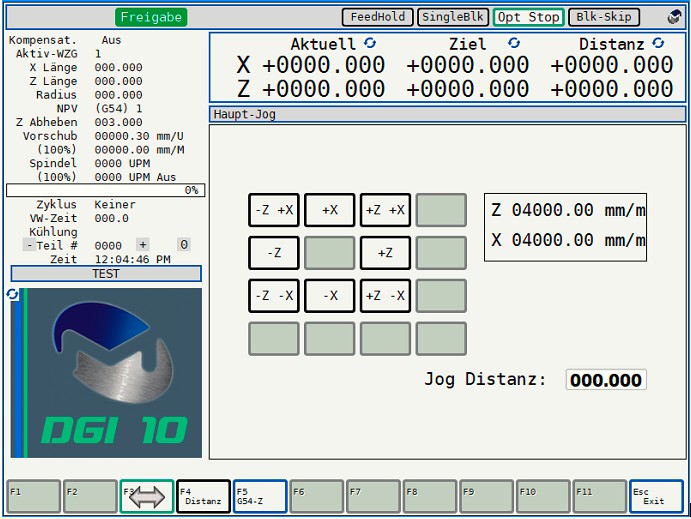This screenshot has height=519, width=691.
Task: Click the TEST program name bar
Action: click(x=106, y=274)
